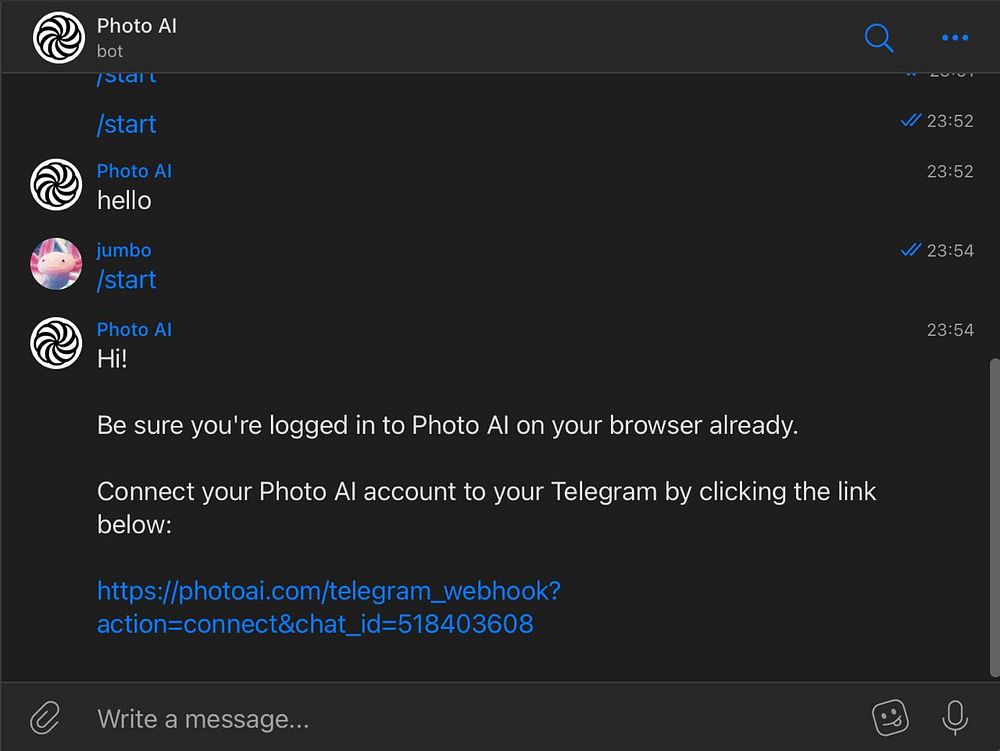Click the jumbo sender name
1000x751 pixels.
click(124, 250)
